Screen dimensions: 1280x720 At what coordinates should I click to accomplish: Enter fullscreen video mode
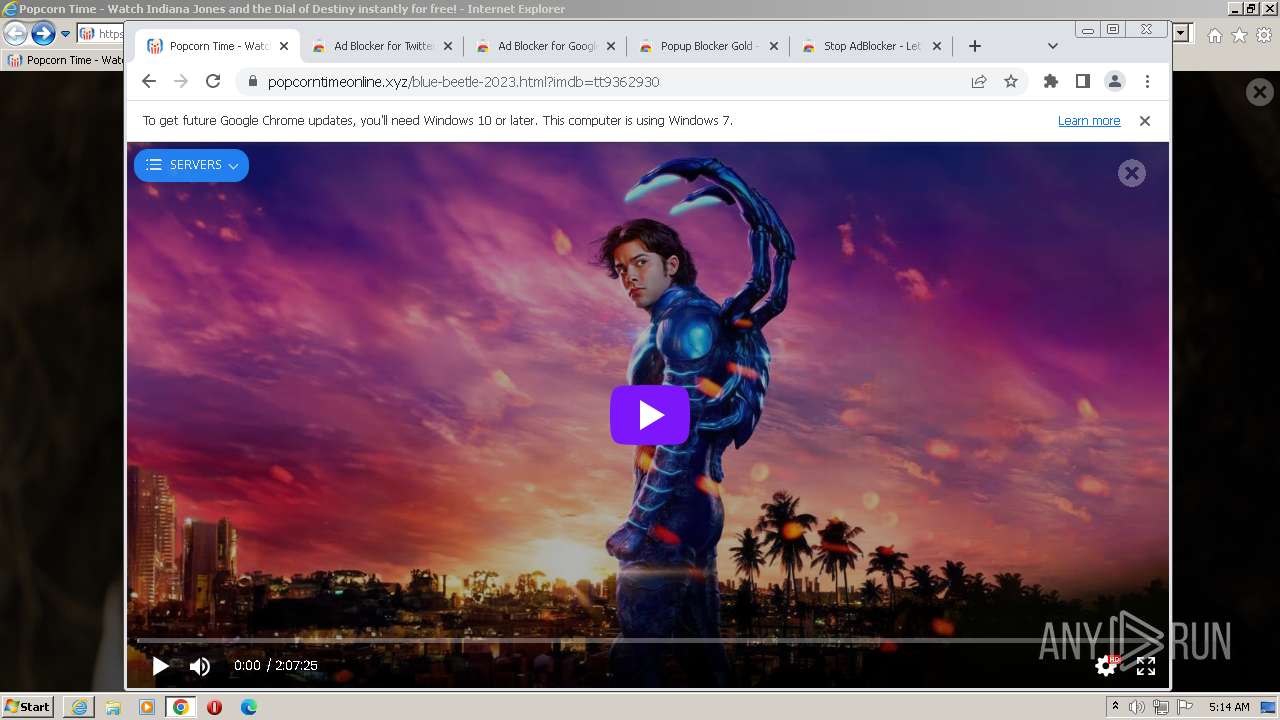point(1146,666)
